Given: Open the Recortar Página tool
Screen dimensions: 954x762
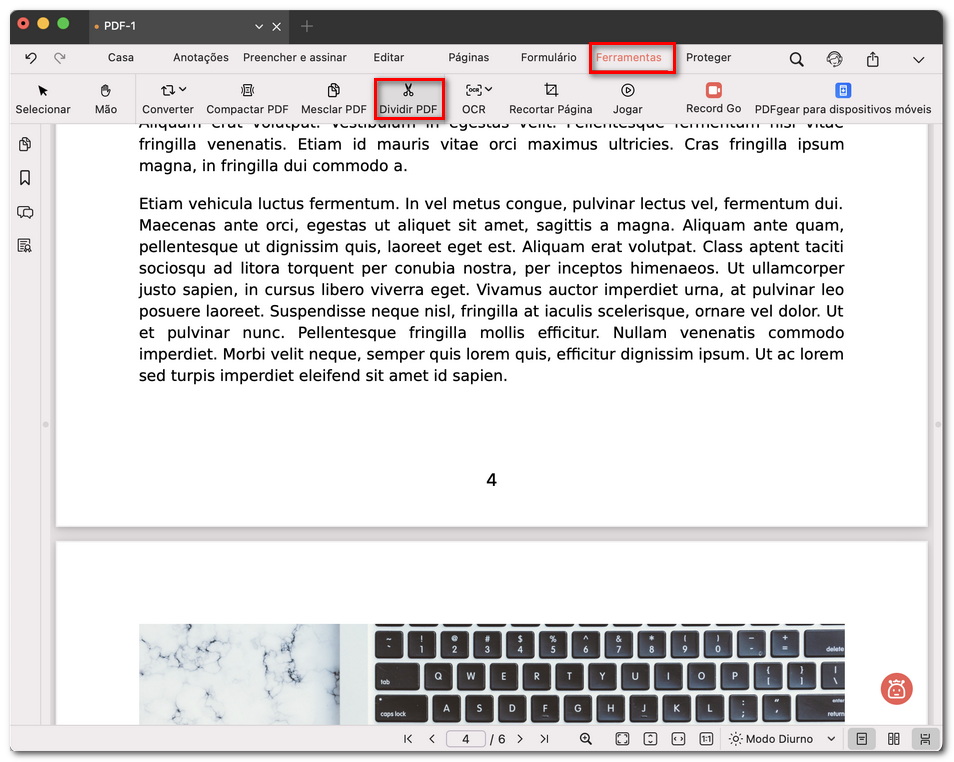Looking at the screenshot, I should click(551, 98).
